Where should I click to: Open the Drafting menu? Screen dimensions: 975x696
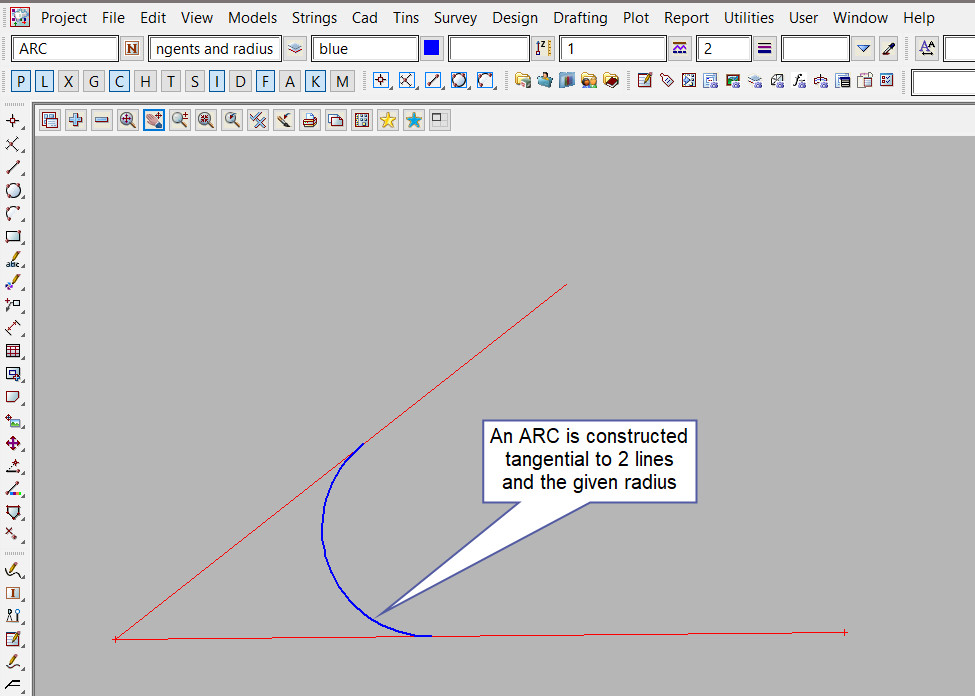point(580,18)
